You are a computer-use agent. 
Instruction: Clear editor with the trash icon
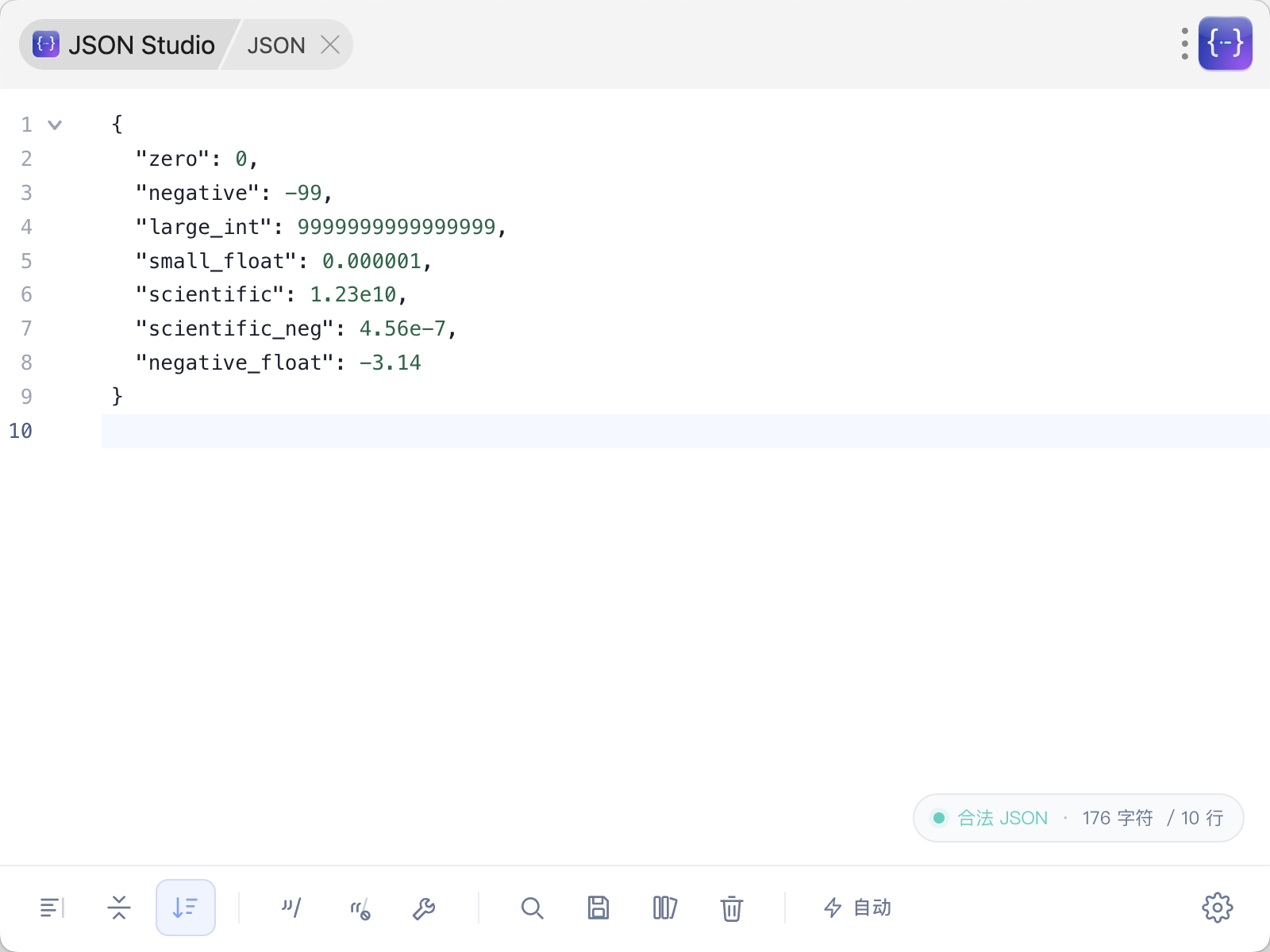click(x=731, y=908)
